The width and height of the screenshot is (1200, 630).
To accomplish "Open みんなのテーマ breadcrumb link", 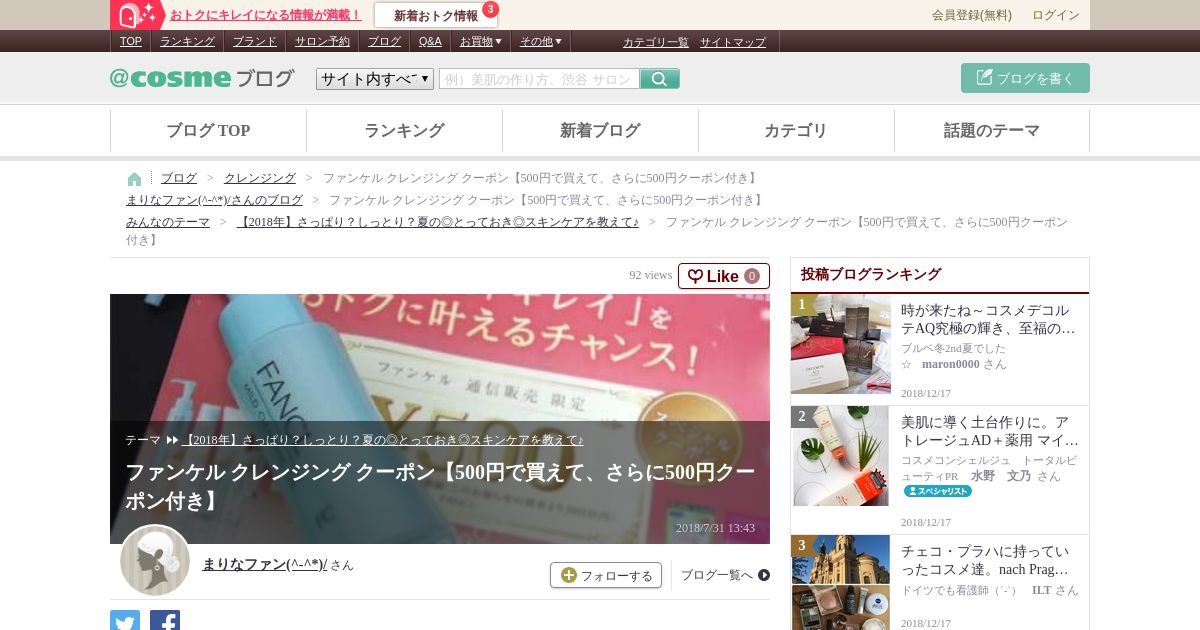I will (168, 222).
